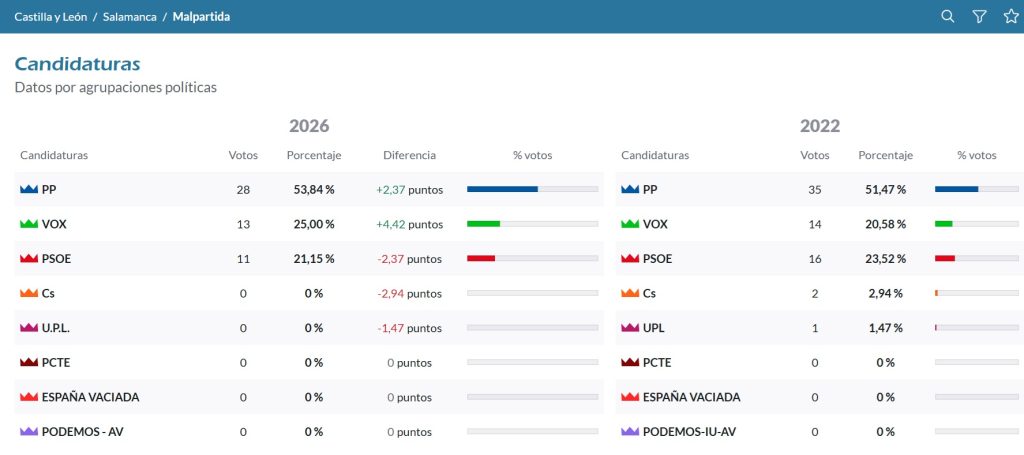This screenshot has width=1024, height=455.
Task: Click the Porcentaje header in 2022 table
Action: 886,155
